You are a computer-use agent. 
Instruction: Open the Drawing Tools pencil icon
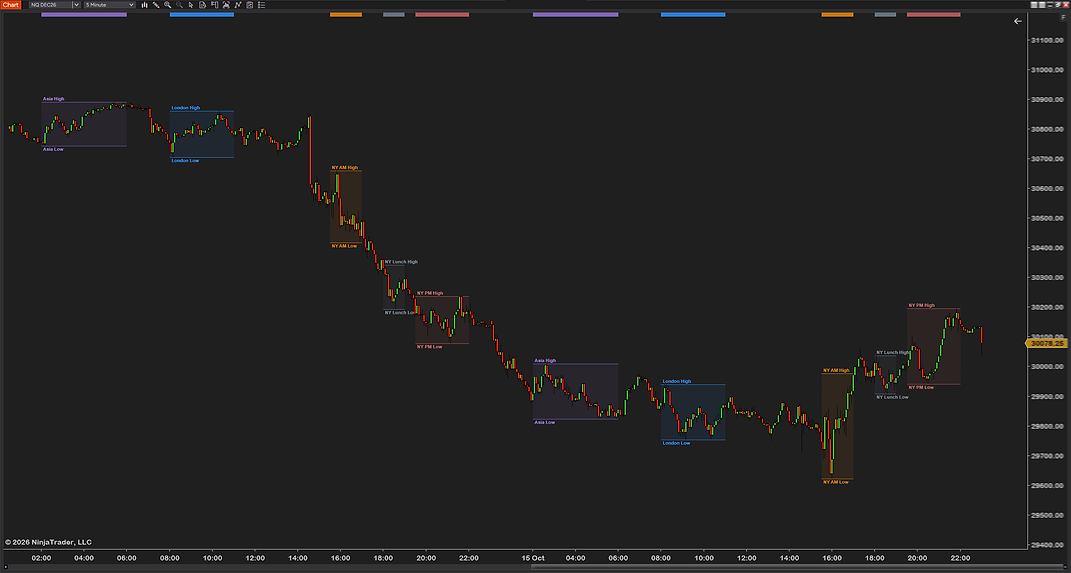click(x=156, y=5)
